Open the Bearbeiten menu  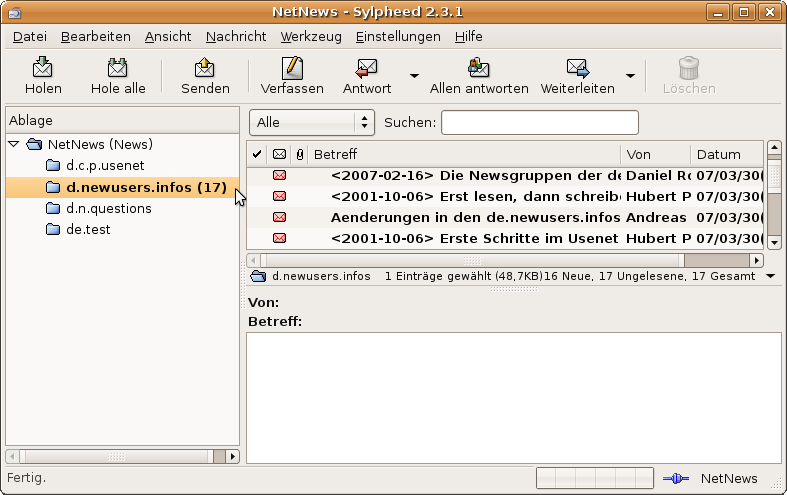coord(95,37)
